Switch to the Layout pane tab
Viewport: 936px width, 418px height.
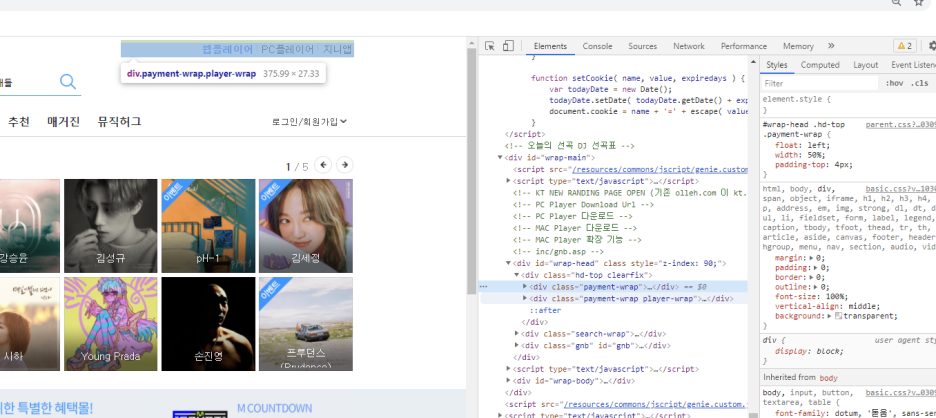point(866,64)
